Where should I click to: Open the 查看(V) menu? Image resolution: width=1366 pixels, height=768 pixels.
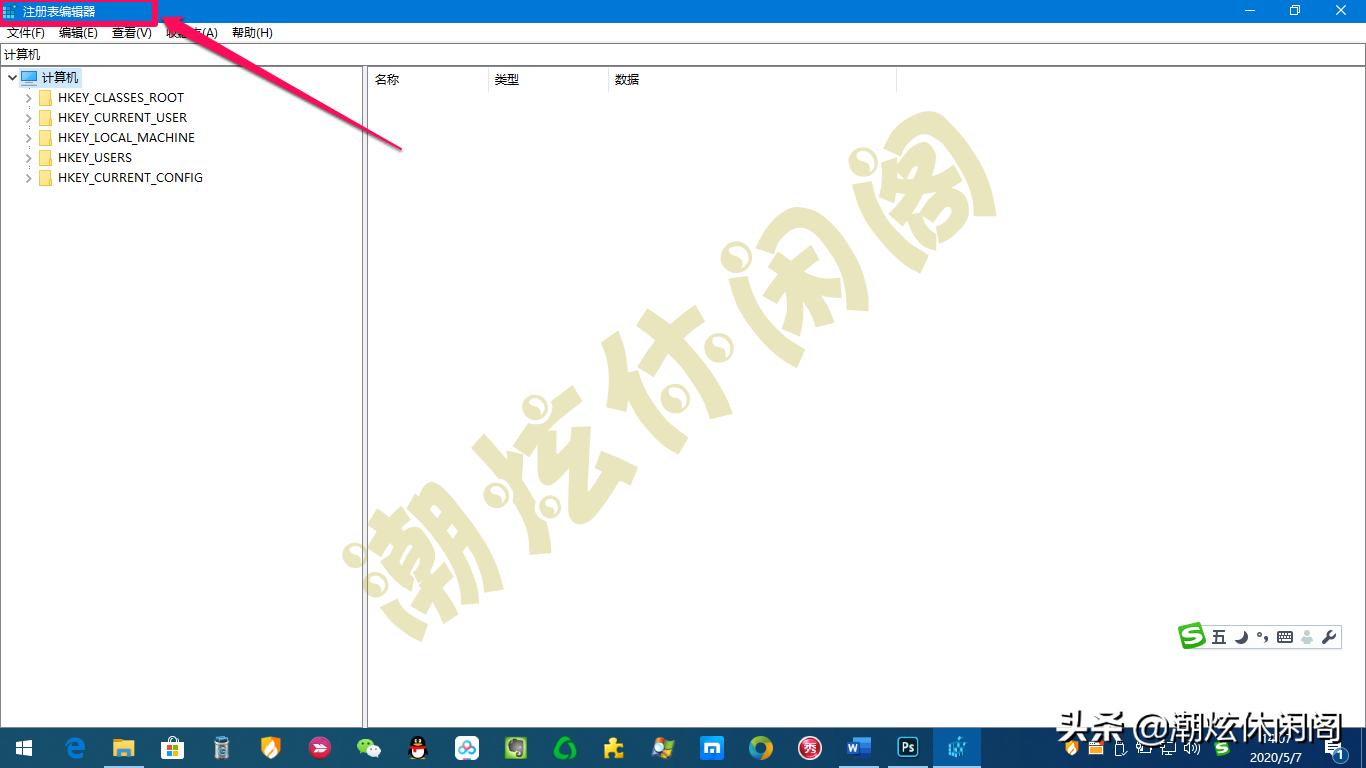point(130,32)
